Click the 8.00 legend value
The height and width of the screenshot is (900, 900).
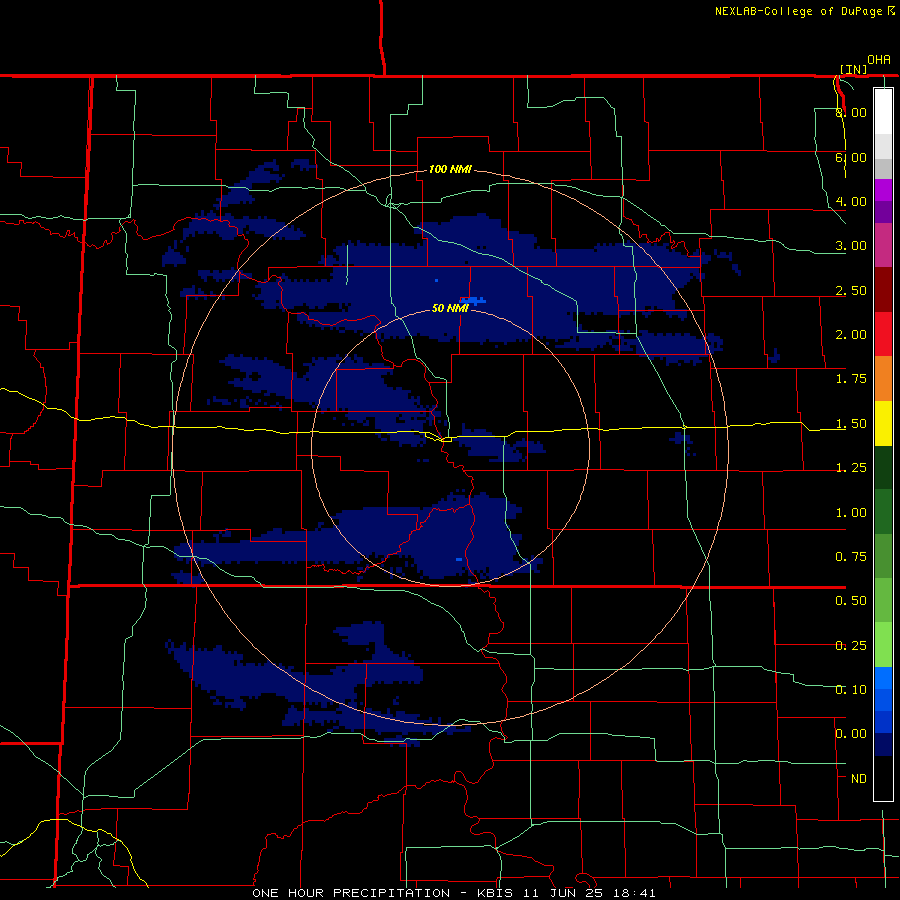pos(851,112)
